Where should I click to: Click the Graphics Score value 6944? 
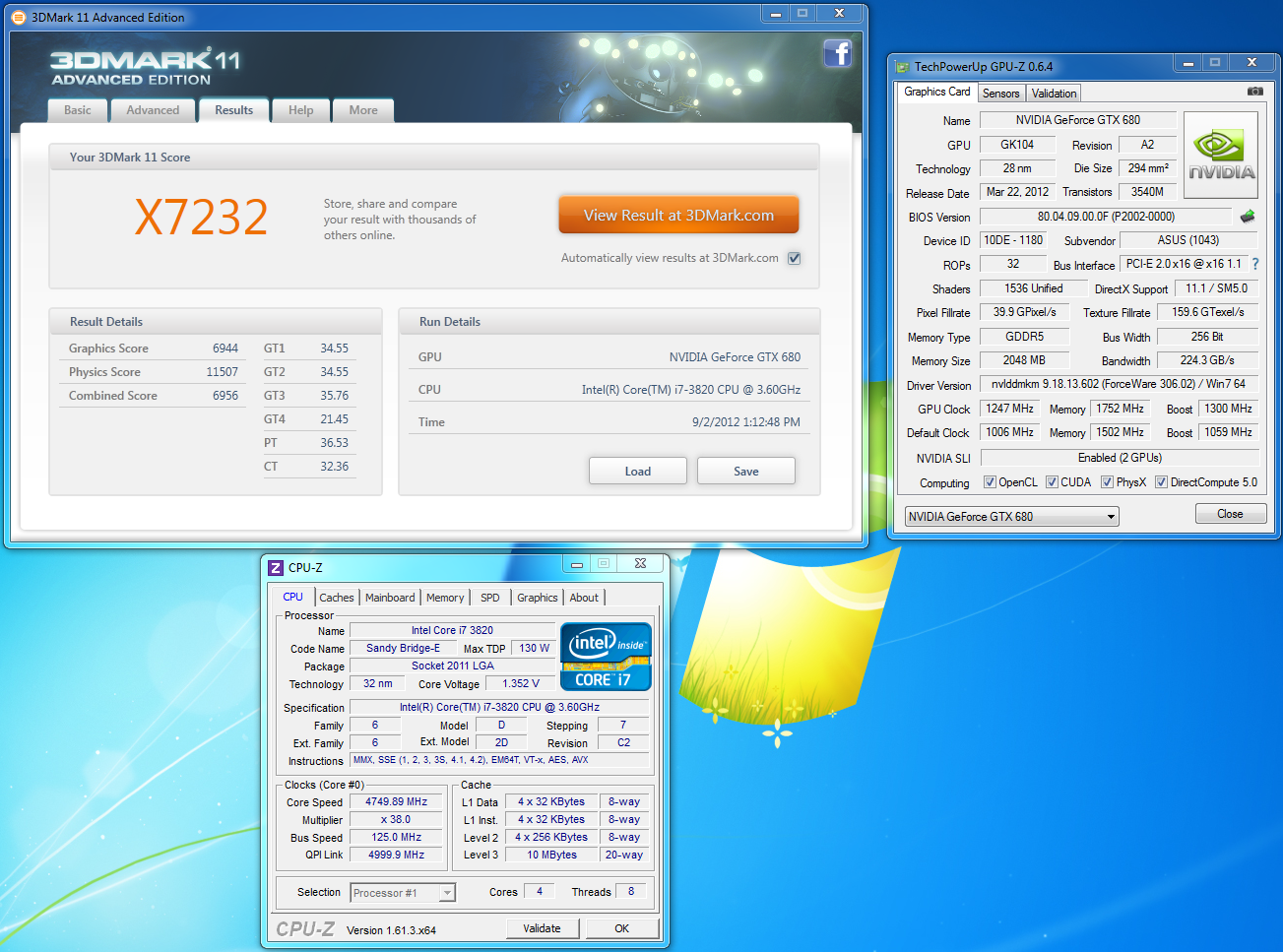(x=225, y=349)
